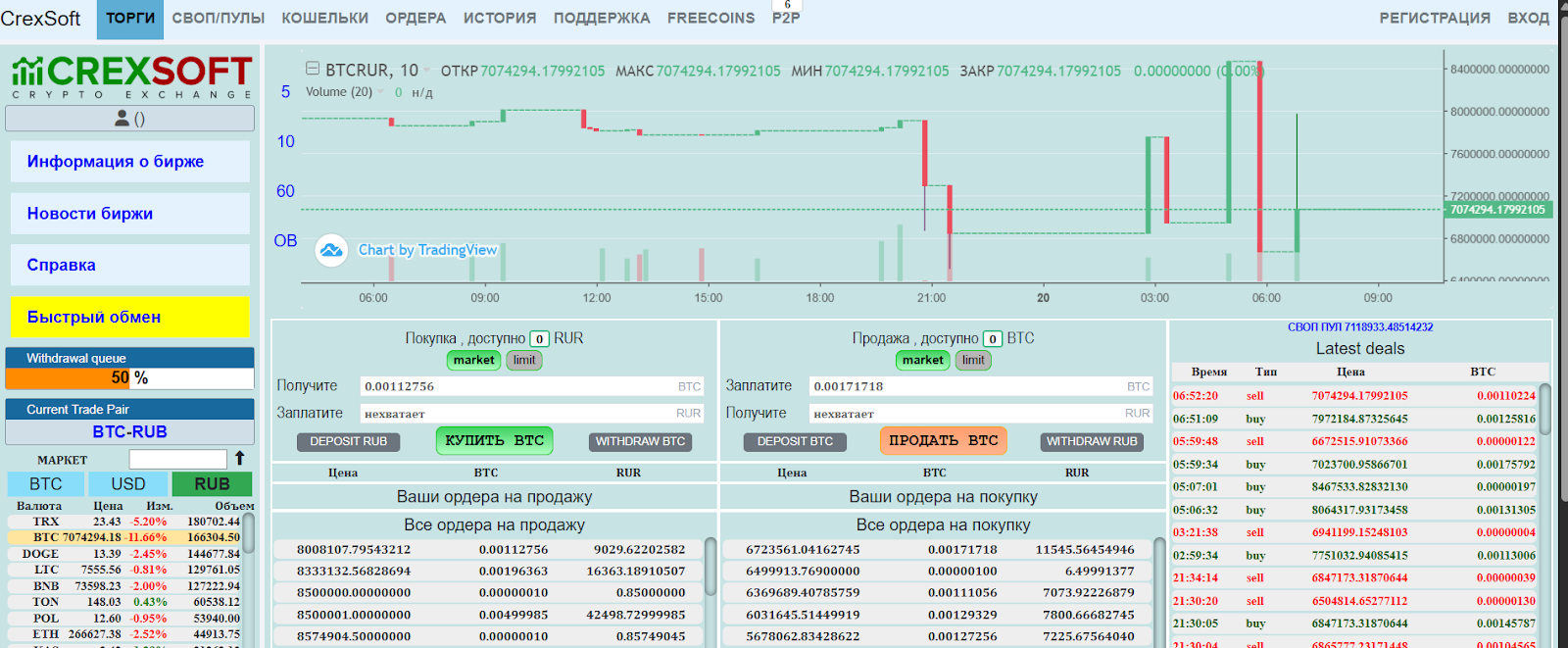Image resolution: width=1568 pixels, height=648 pixels.
Task: Select the USD market tab
Action: coord(128,484)
